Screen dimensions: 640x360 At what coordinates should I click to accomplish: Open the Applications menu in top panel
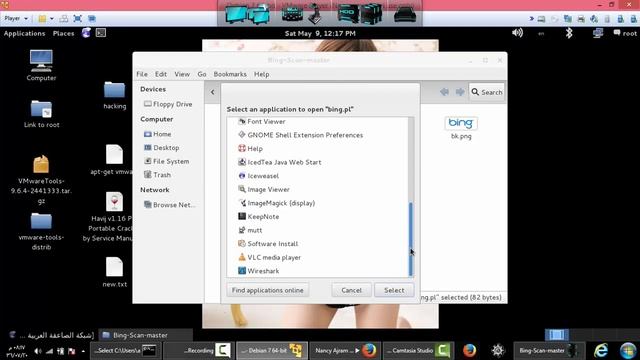24,33
